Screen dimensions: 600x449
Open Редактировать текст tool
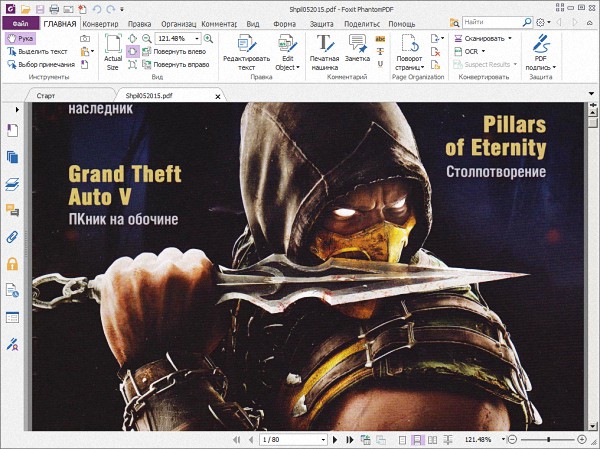(247, 52)
